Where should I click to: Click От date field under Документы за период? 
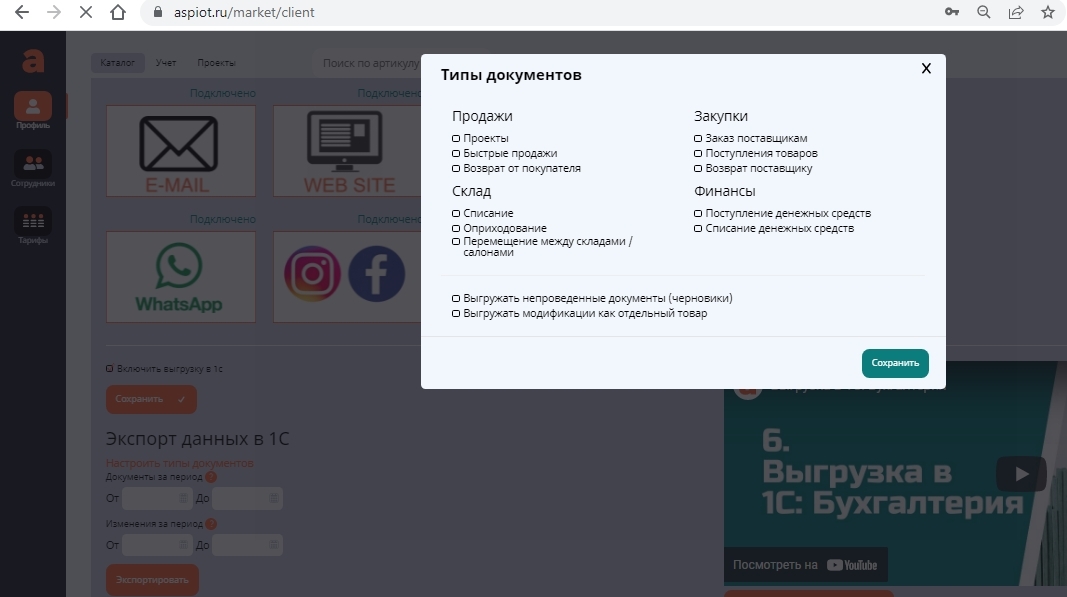[156, 498]
